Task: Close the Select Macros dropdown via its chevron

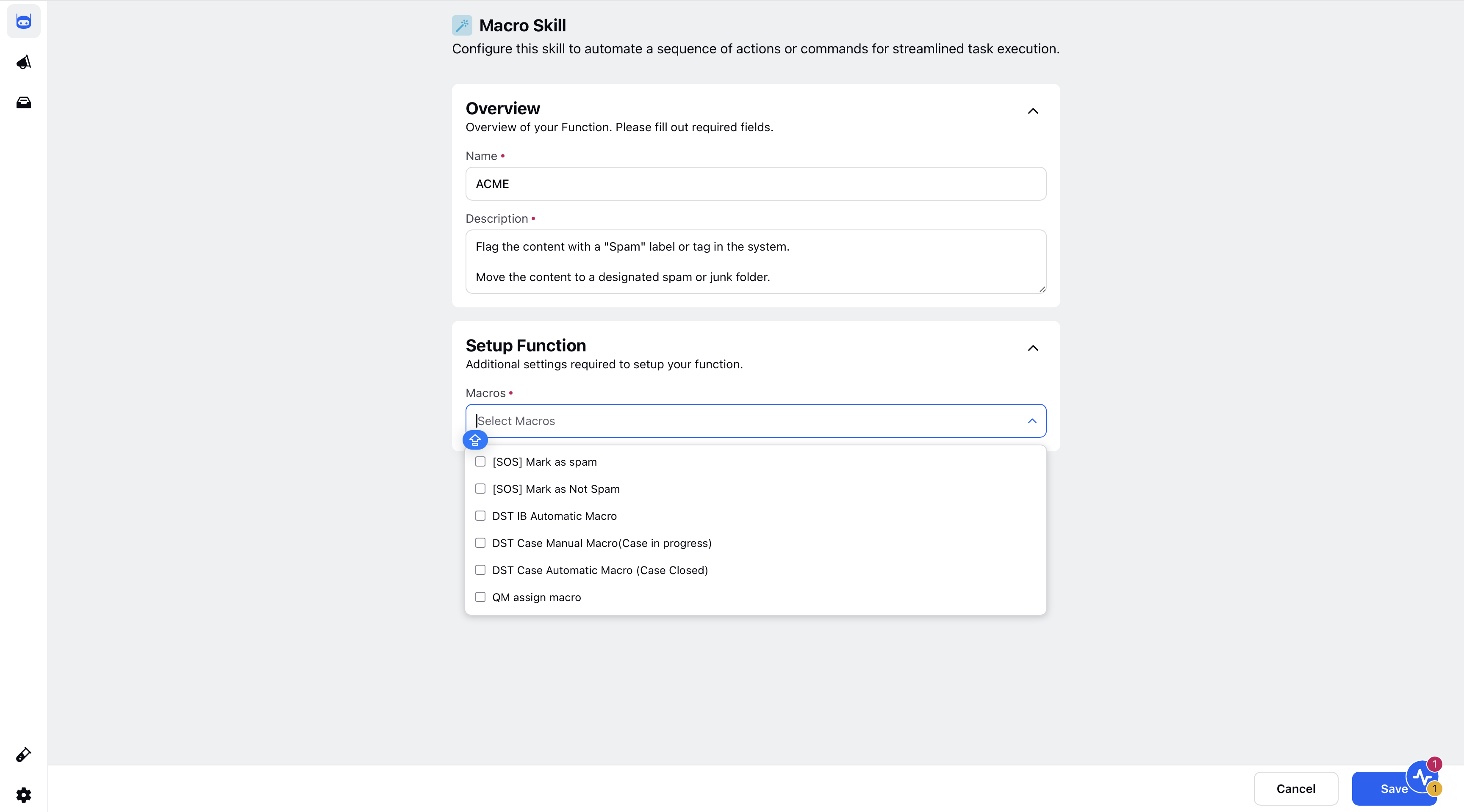Action: pos(1032,421)
